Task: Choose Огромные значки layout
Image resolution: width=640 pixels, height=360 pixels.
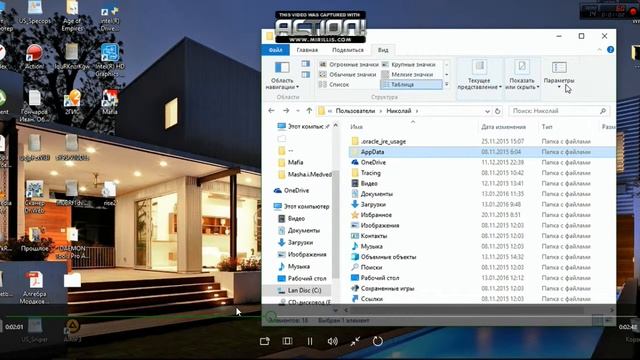Action: point(349,64)
